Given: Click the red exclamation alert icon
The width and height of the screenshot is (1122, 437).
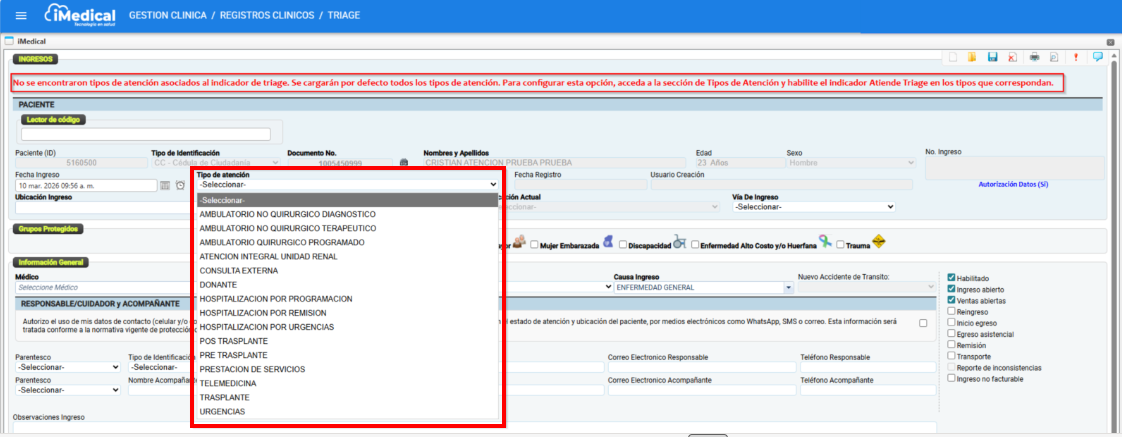Looking at the screenshot, I should point(1076,57).
